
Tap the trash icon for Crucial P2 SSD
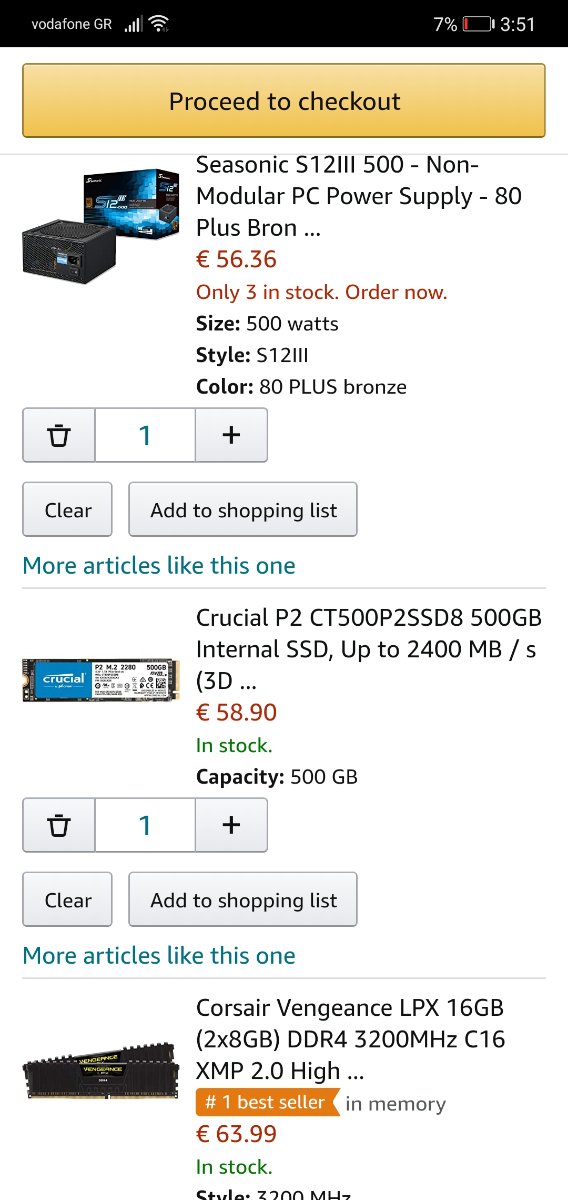pyautogui.click(x=59, y=825)
